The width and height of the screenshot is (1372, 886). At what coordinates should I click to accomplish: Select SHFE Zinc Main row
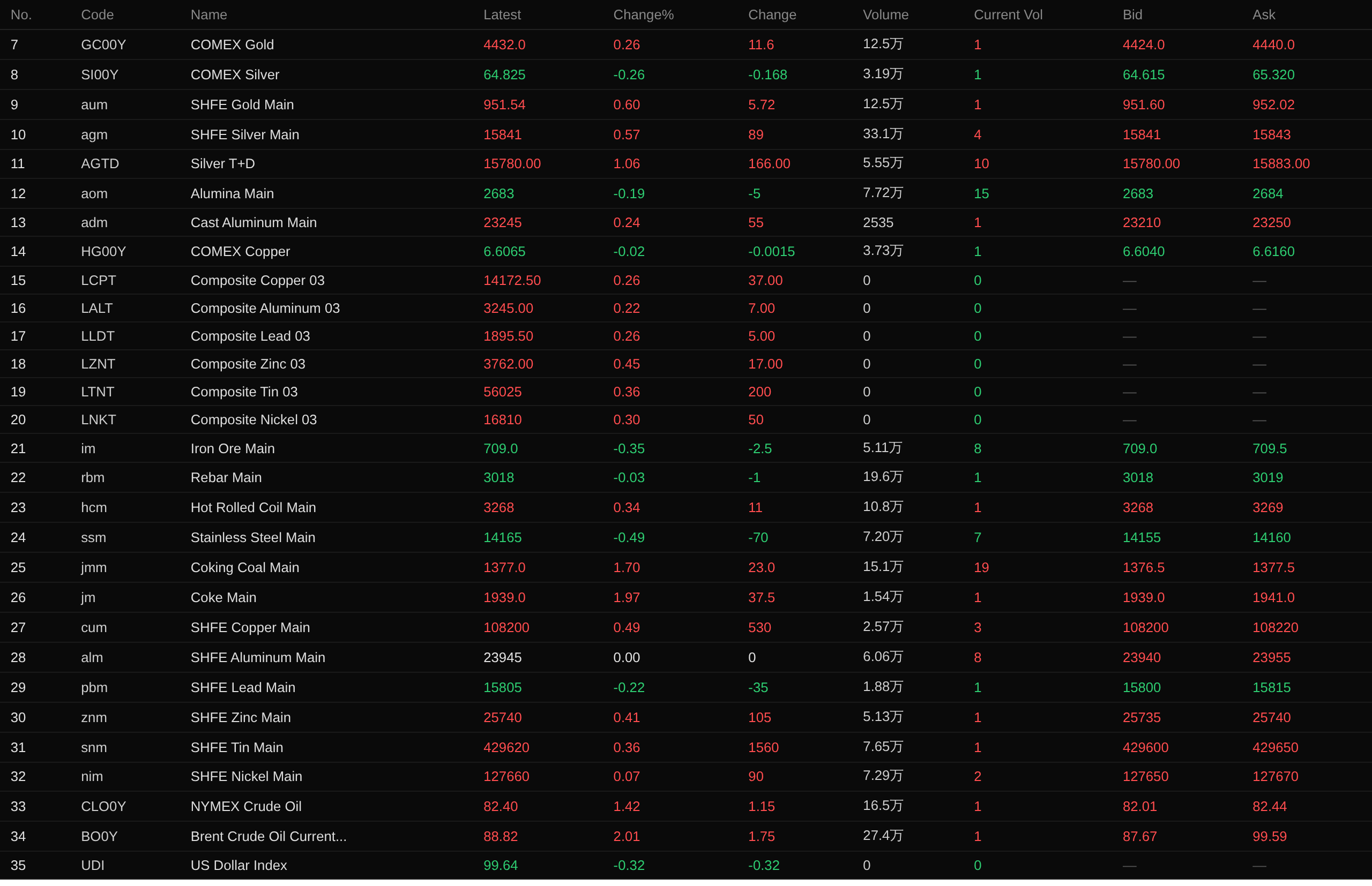(x=686, y=717)
